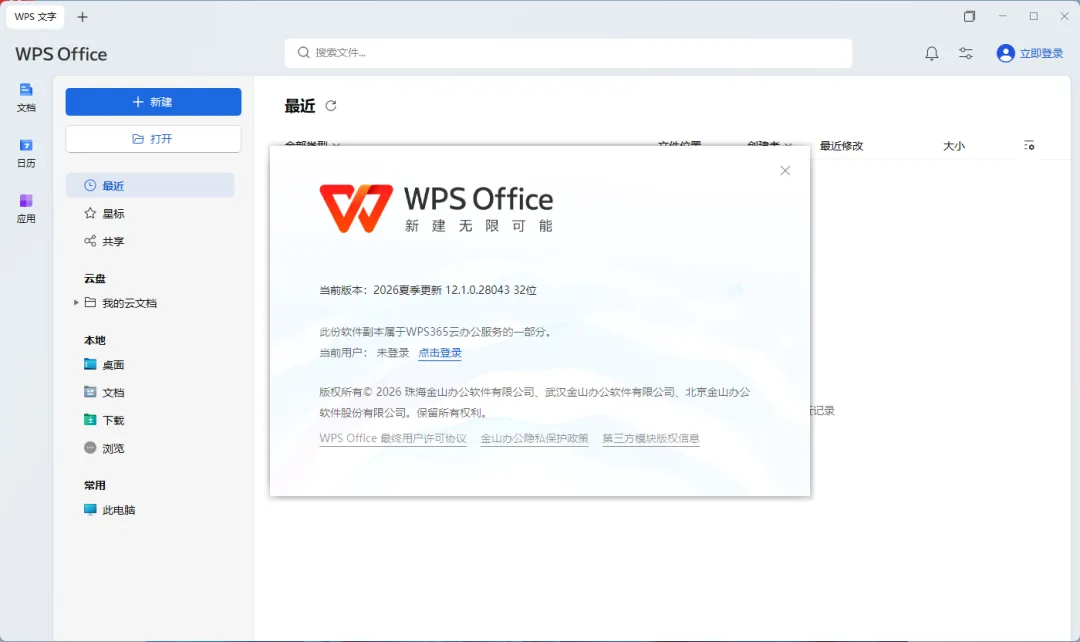This screenshot has width=1080, height=642.
Task: Open the WPS Office 最终用户许可协议 link
Action: coord(393,438)
